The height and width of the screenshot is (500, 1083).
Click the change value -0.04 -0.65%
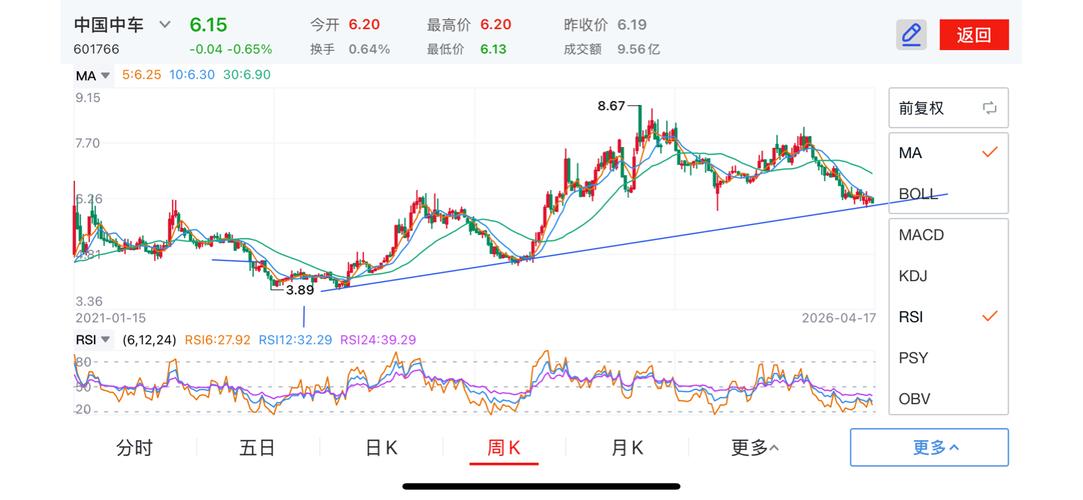(231, 50)
